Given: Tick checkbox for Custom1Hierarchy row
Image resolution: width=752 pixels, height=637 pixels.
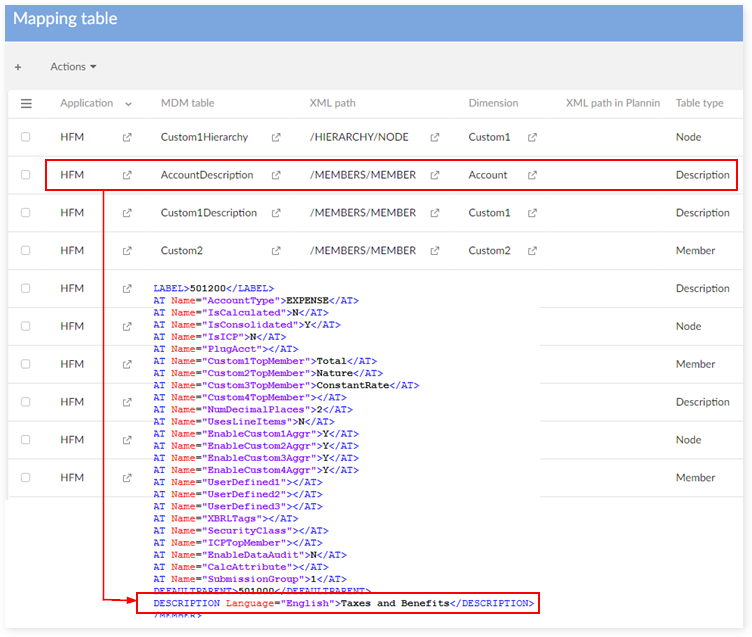Looking at the screenshot, I should [x=25, y=137].
